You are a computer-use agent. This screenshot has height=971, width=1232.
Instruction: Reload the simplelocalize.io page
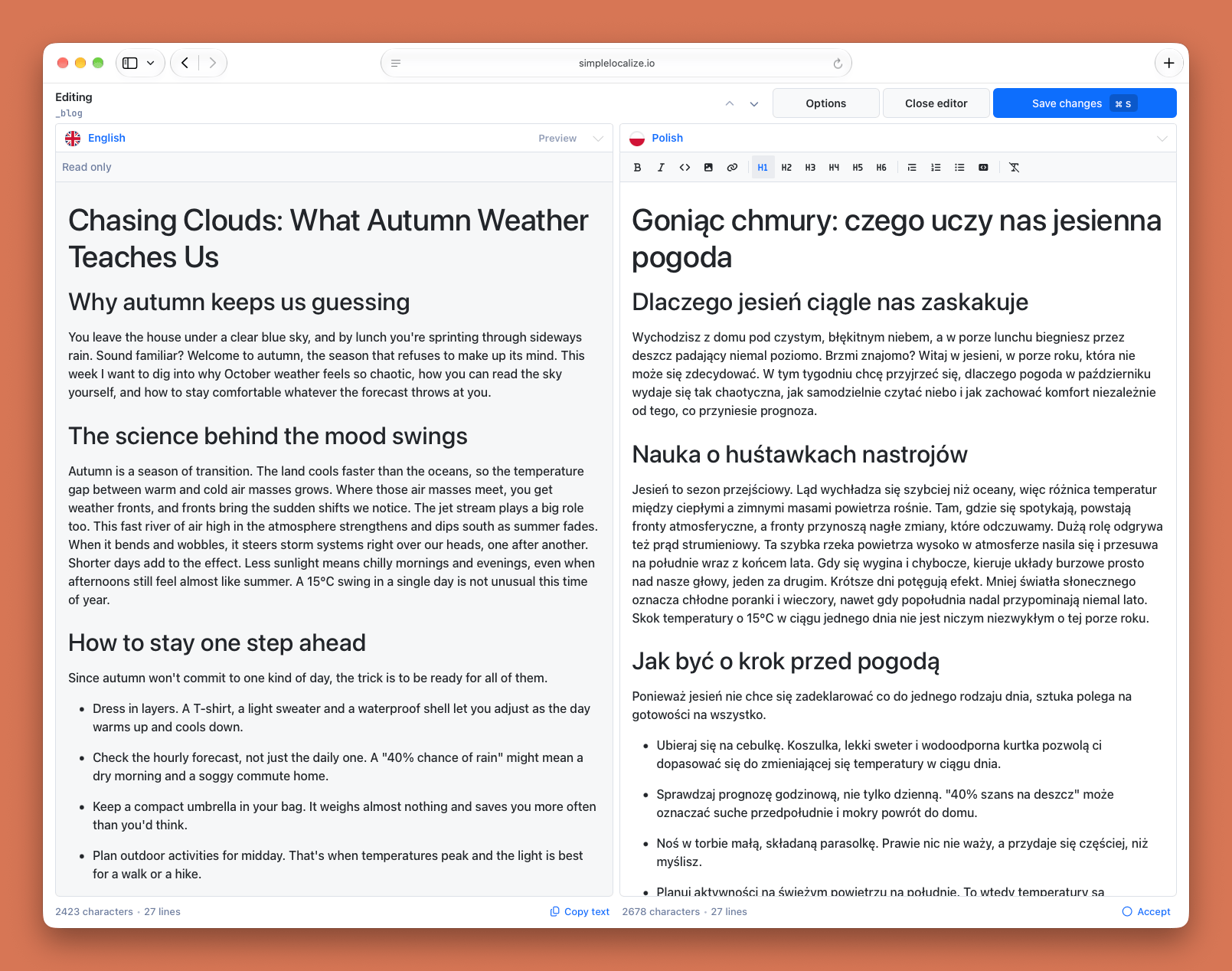(x=838, y=64)
